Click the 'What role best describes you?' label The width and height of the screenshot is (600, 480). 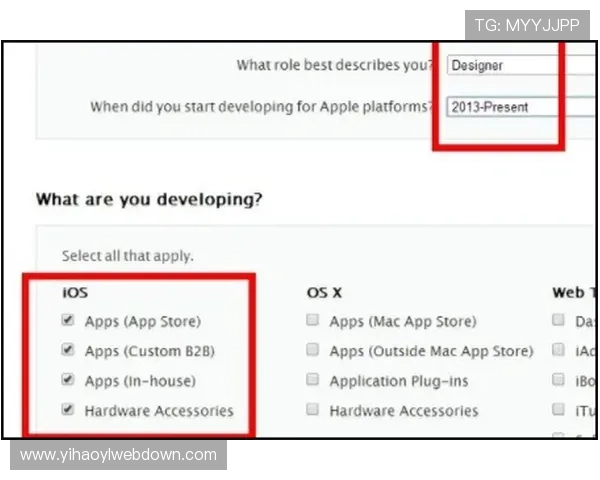335,66
